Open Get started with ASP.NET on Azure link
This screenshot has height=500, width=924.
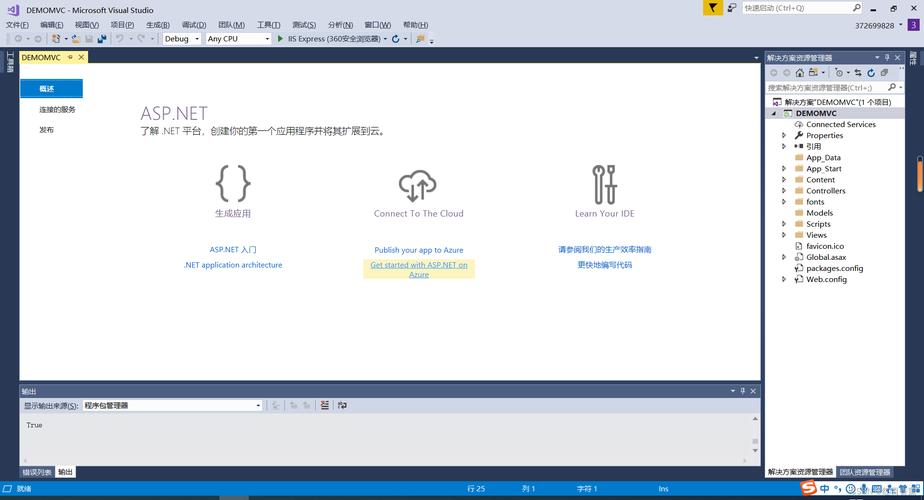pyautogui.click(x=419, y=269)
